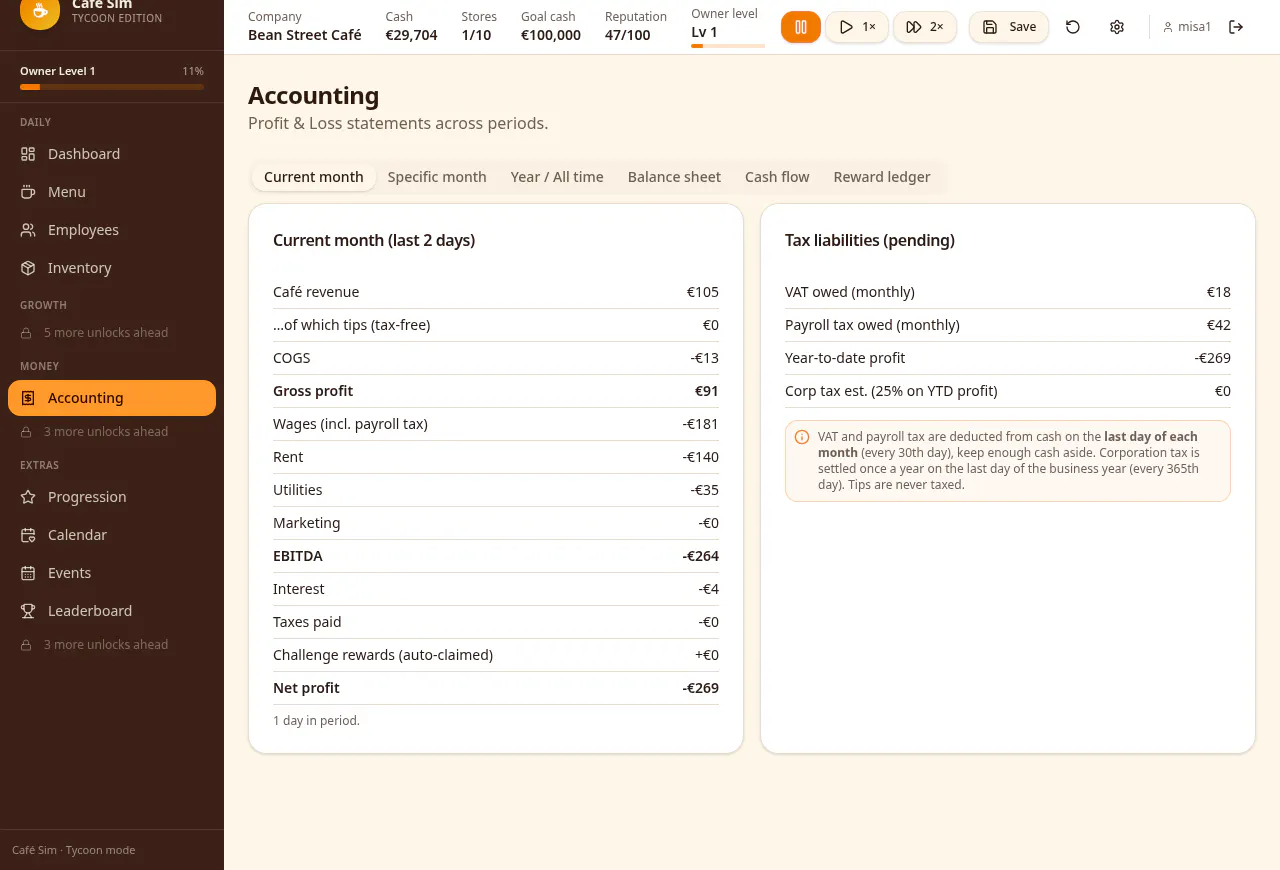
Task: Click the pause game button
Action: (801, 27)
